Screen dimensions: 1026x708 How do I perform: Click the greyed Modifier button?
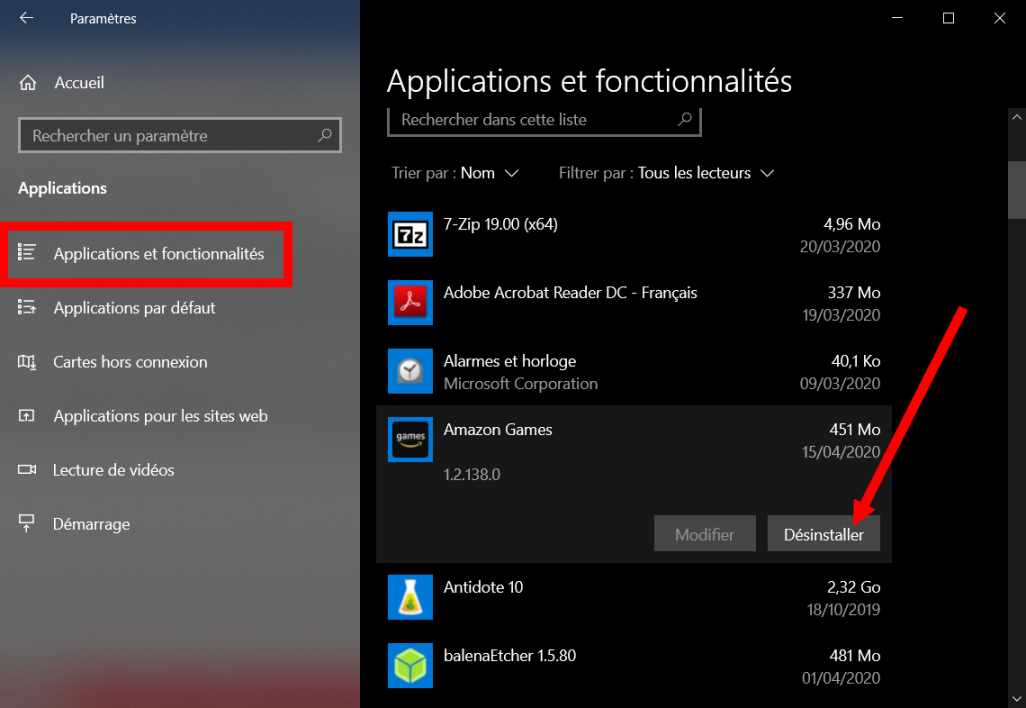704,534
